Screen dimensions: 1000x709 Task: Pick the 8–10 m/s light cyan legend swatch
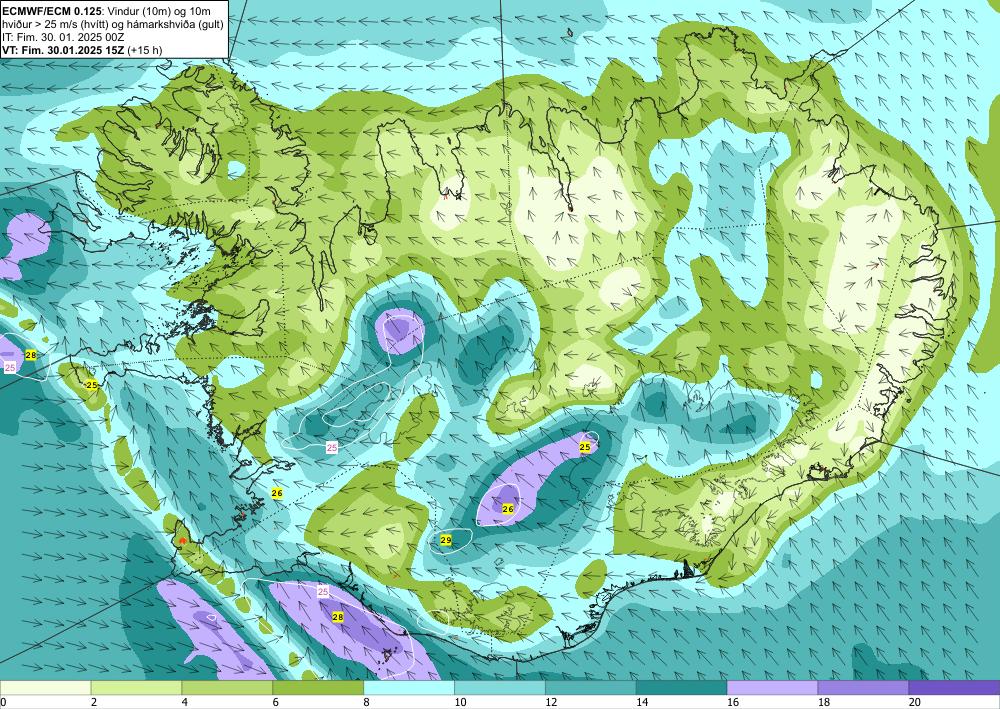tap(409, 687)
